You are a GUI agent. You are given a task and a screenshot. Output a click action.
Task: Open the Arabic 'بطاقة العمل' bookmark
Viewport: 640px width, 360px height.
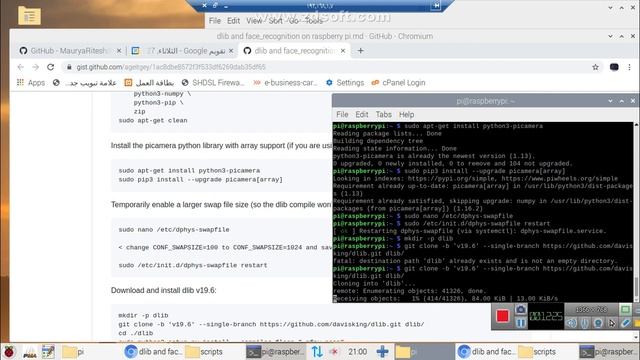point(149,82)
